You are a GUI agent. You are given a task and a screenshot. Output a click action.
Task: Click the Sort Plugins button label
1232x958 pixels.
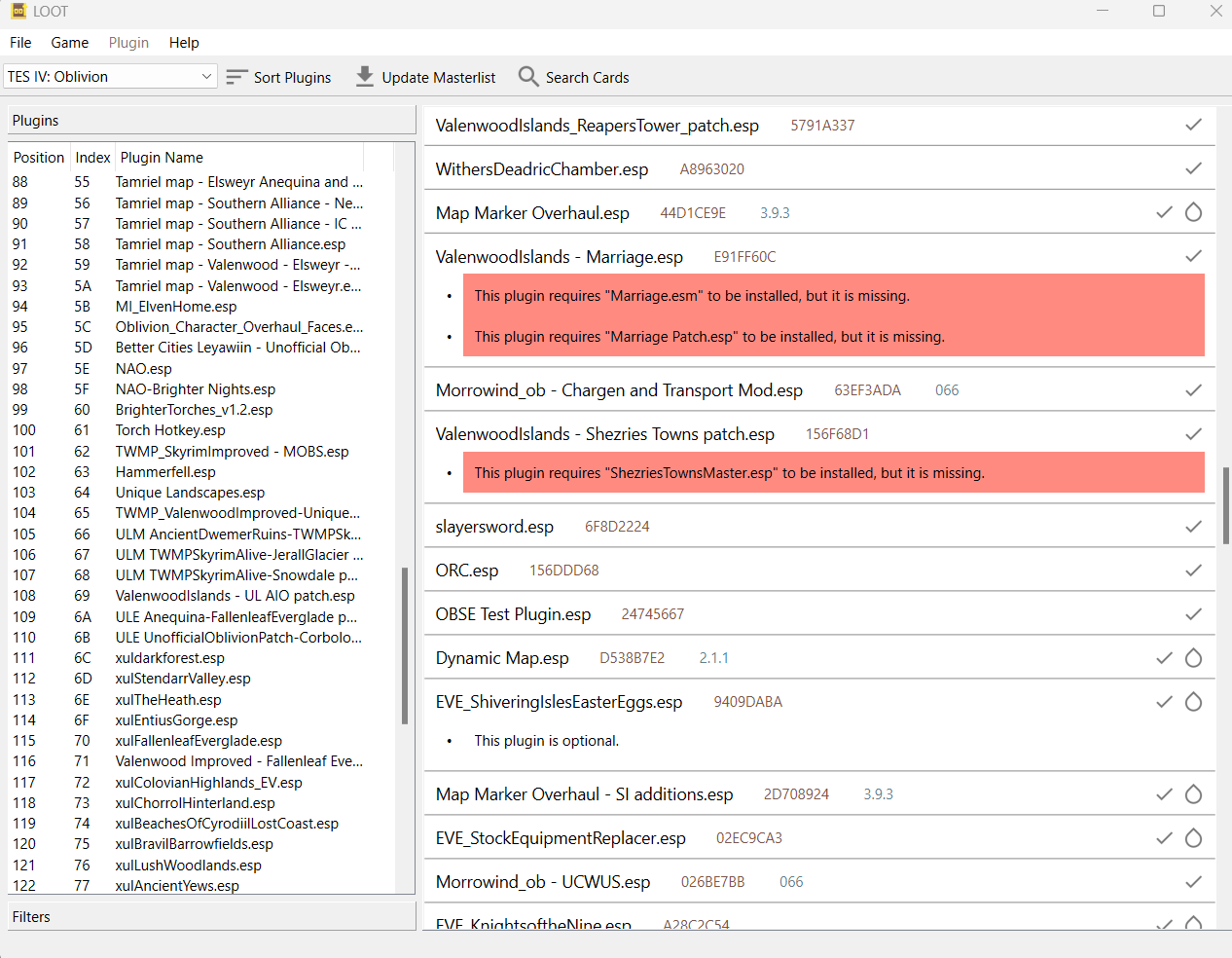pyautogui.click(x=292, y=78)
